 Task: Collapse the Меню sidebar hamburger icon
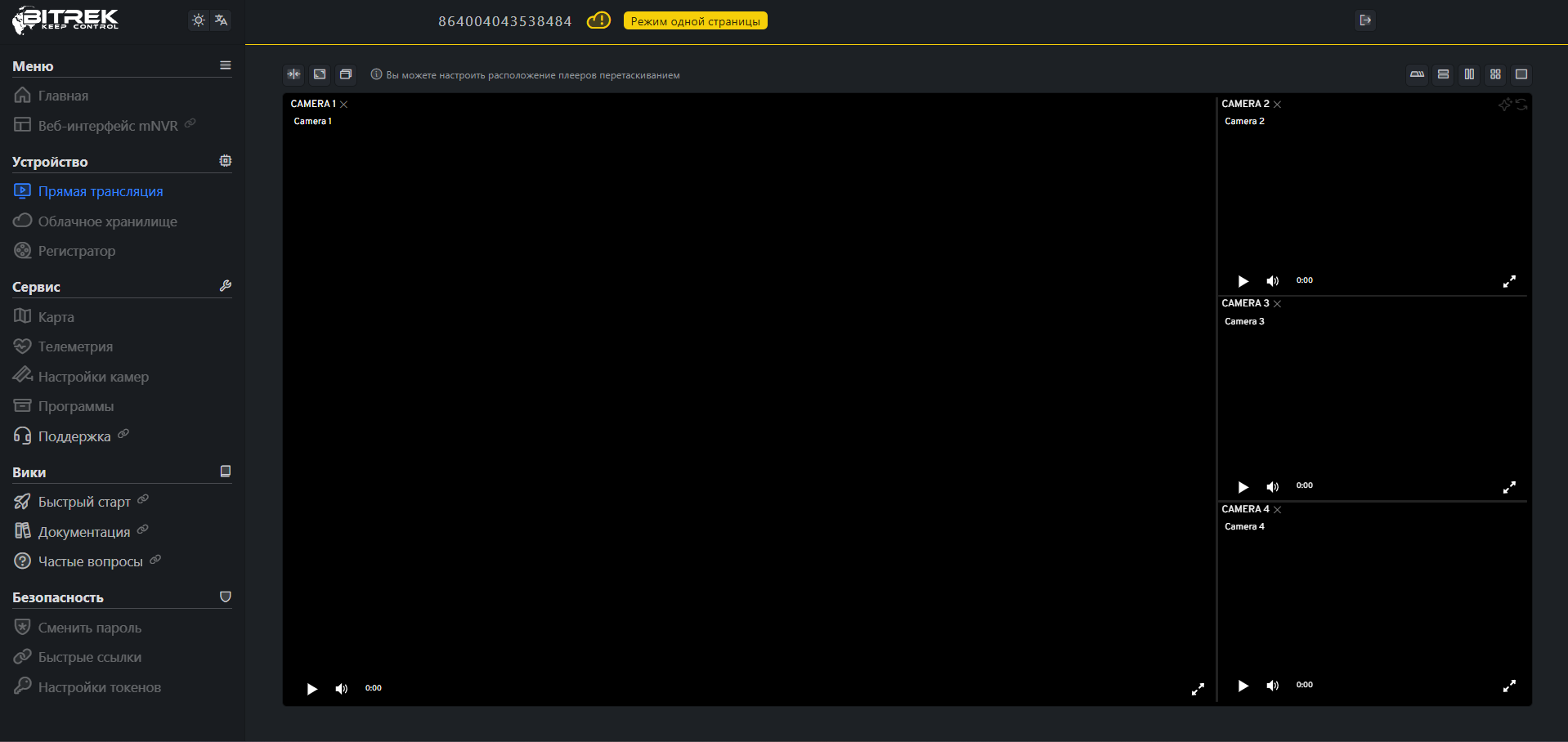[226, 65]
